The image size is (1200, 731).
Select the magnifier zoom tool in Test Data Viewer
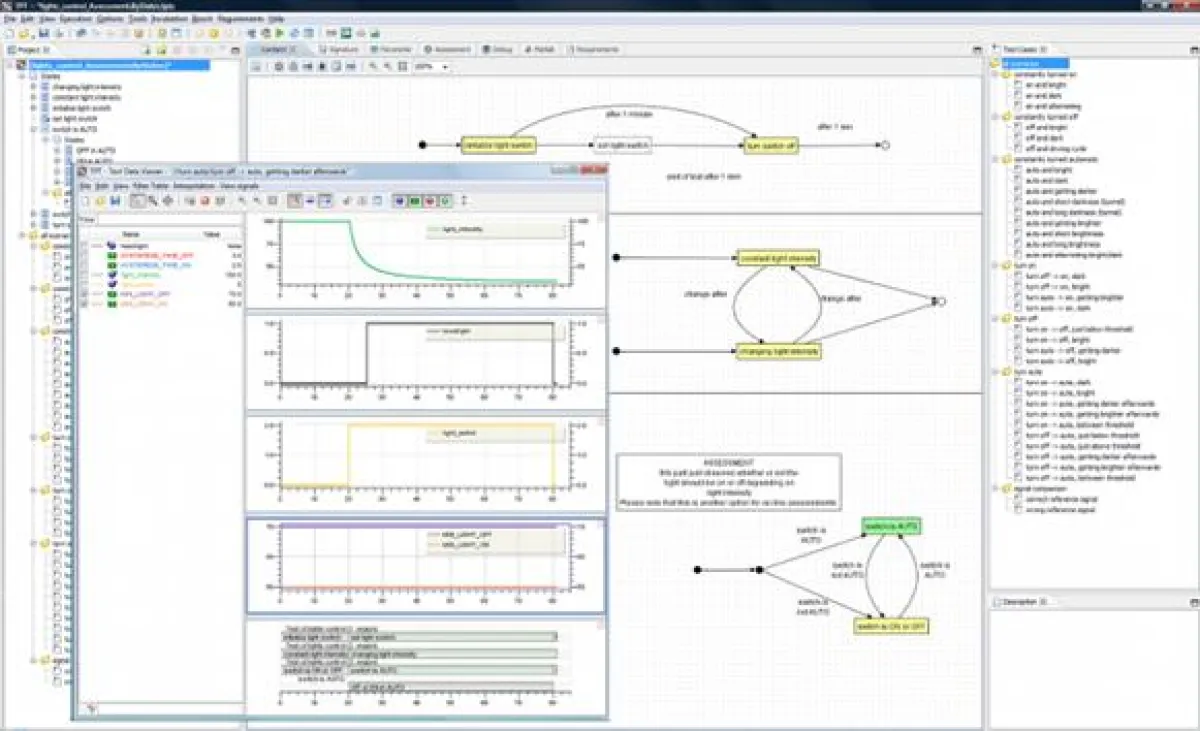153,201
